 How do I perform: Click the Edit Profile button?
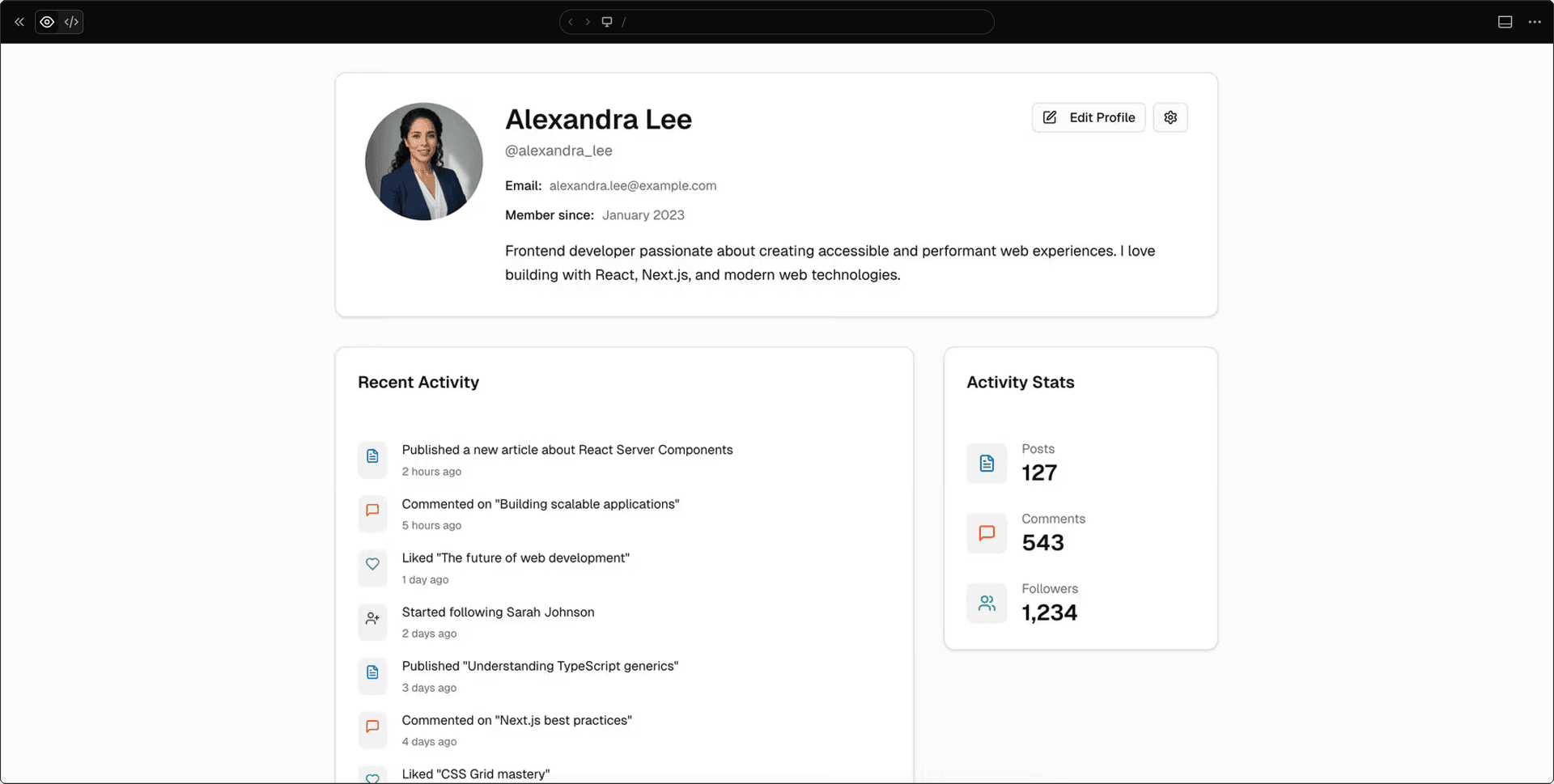1088,117
